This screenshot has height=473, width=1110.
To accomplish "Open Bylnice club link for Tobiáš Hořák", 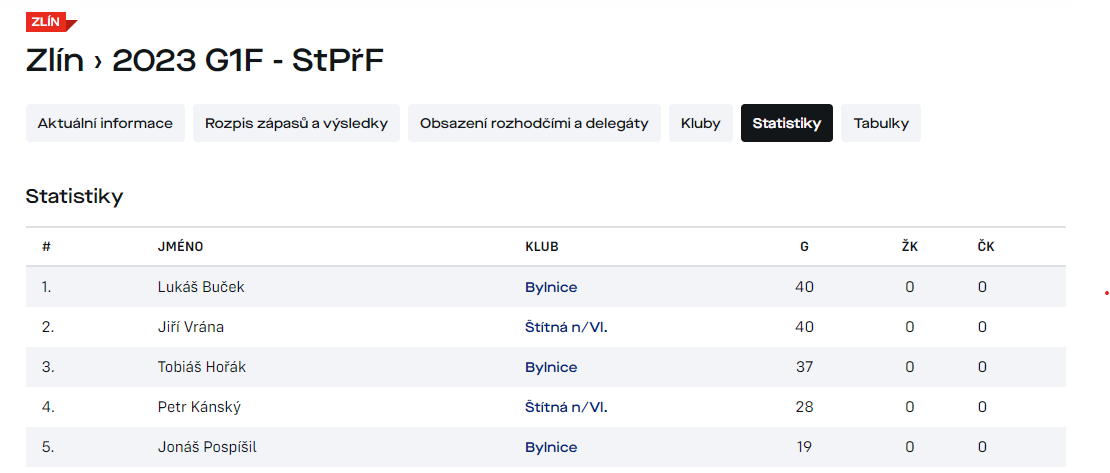I will coord(551,367).
